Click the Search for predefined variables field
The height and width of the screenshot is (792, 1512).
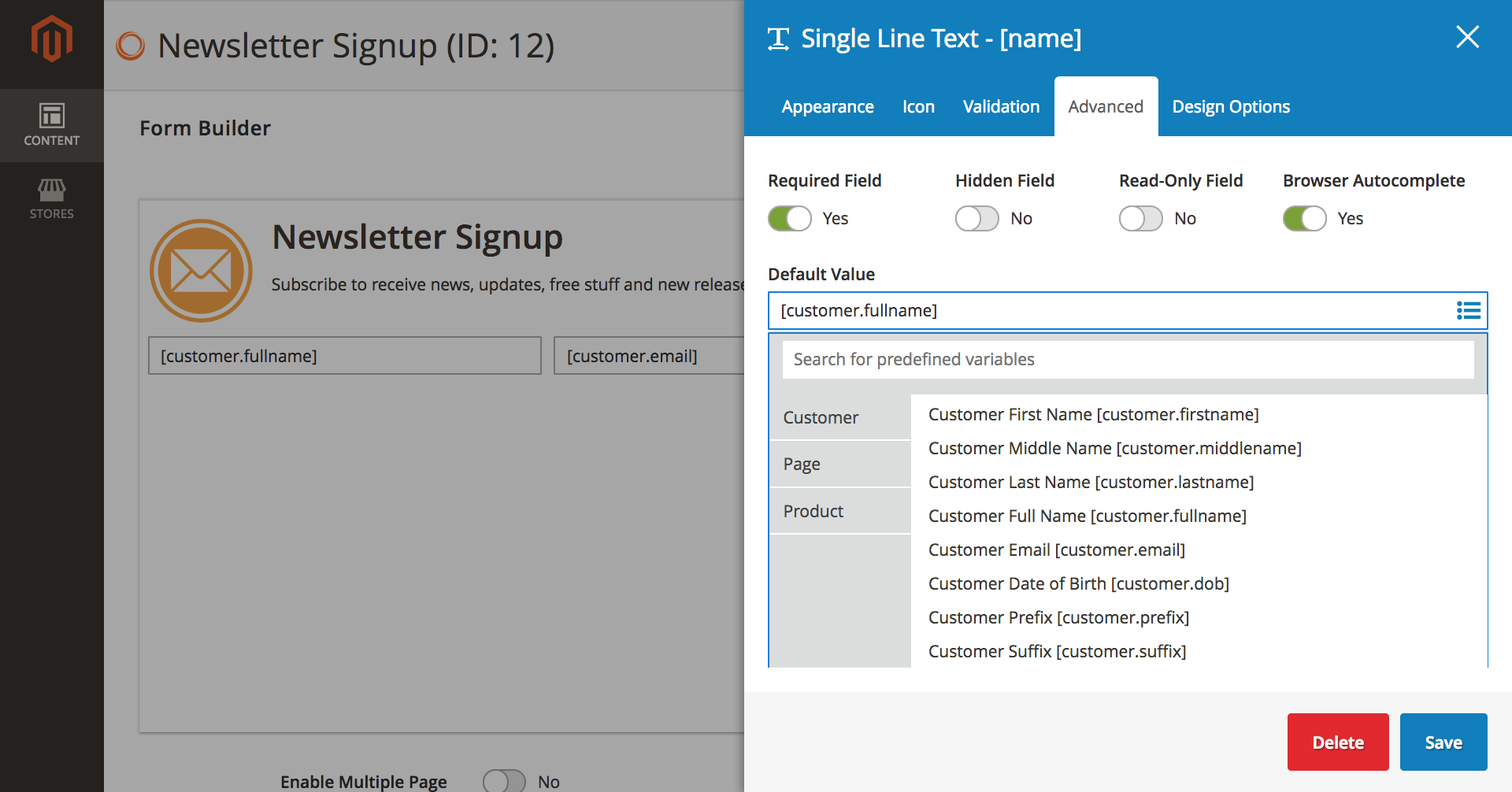tap(1128, 359)
